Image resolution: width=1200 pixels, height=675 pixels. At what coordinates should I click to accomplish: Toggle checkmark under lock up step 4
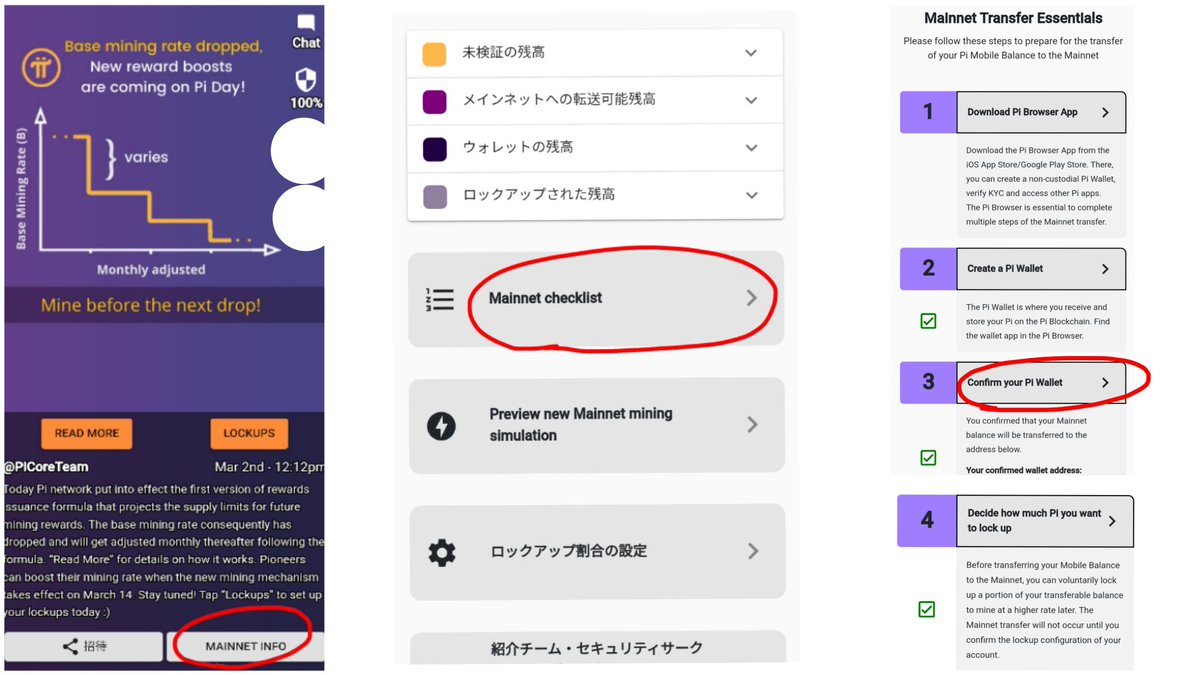pos(927,609)
